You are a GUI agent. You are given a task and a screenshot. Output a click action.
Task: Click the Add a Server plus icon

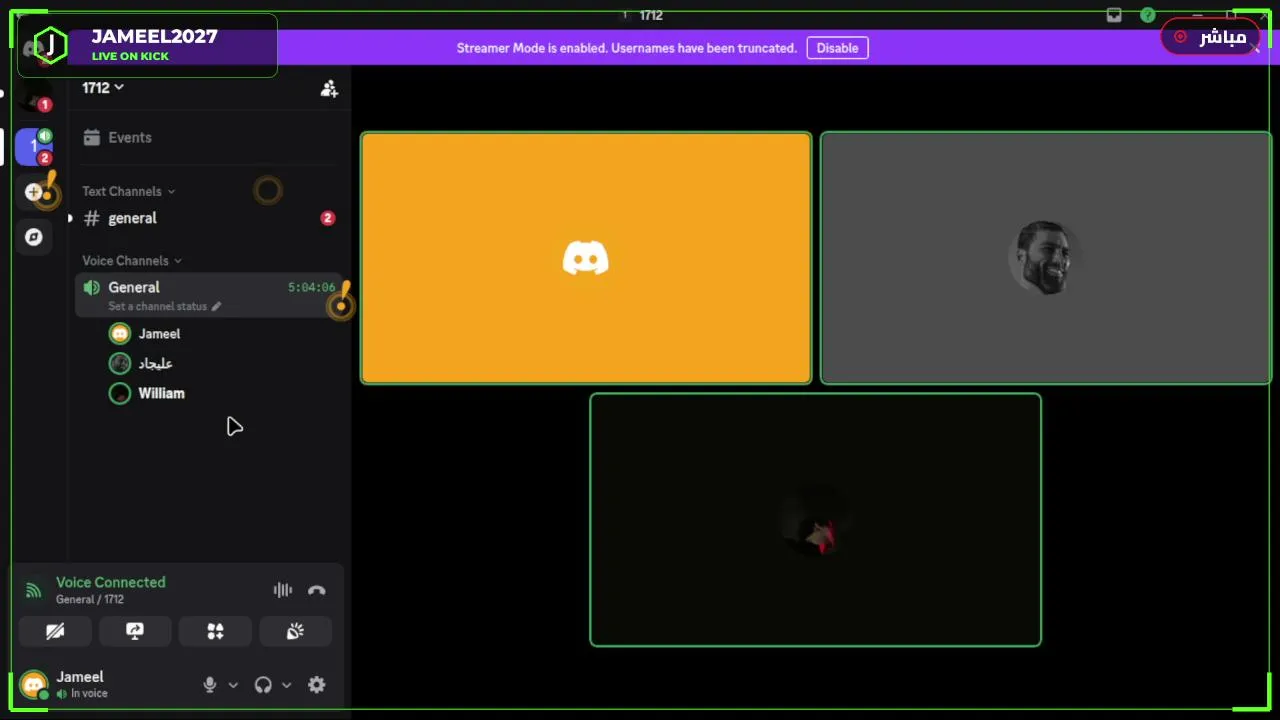tap(34, 192)
